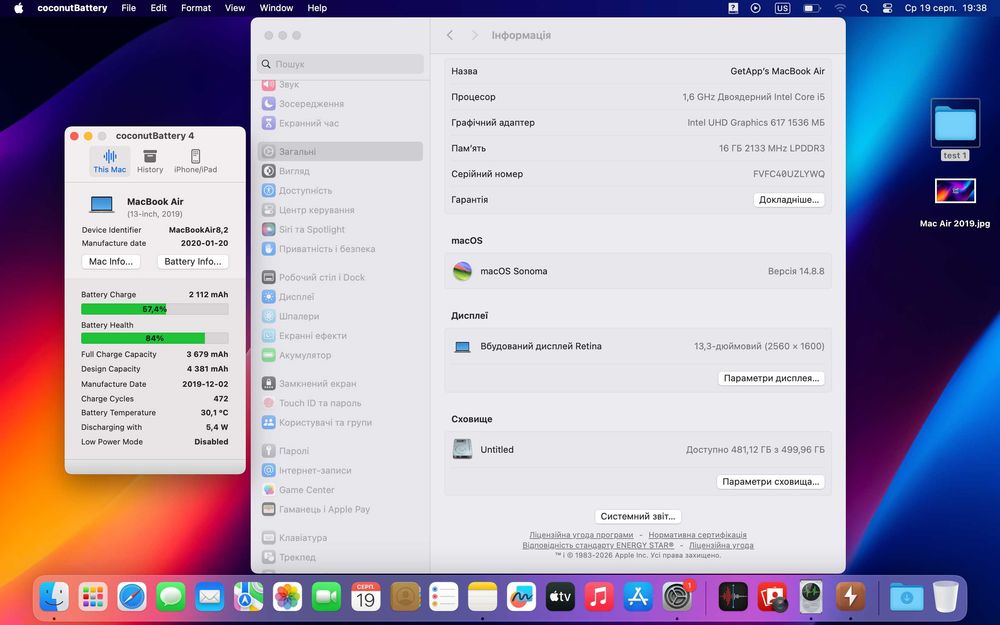Open Нормативна сертифікація link
The width and height of the screenshot is (1000, 625).
[x=697, y=535]
